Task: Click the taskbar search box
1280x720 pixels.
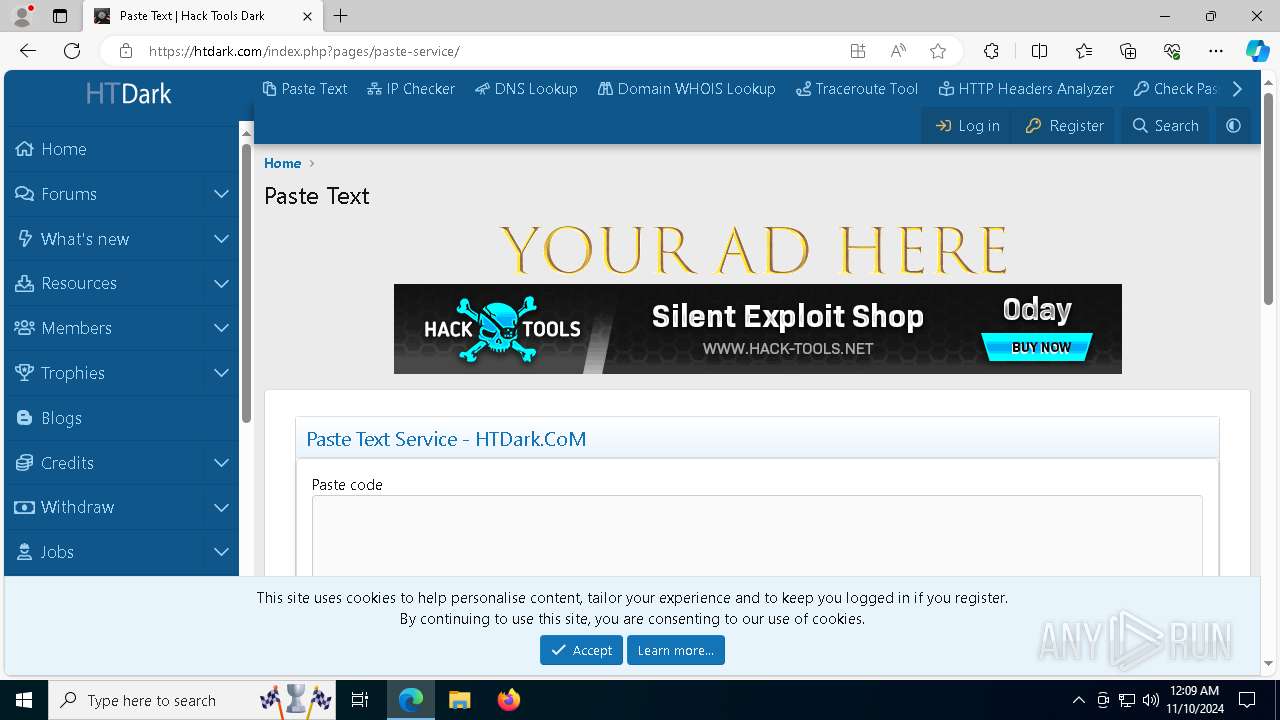Action: click(192, 700)
